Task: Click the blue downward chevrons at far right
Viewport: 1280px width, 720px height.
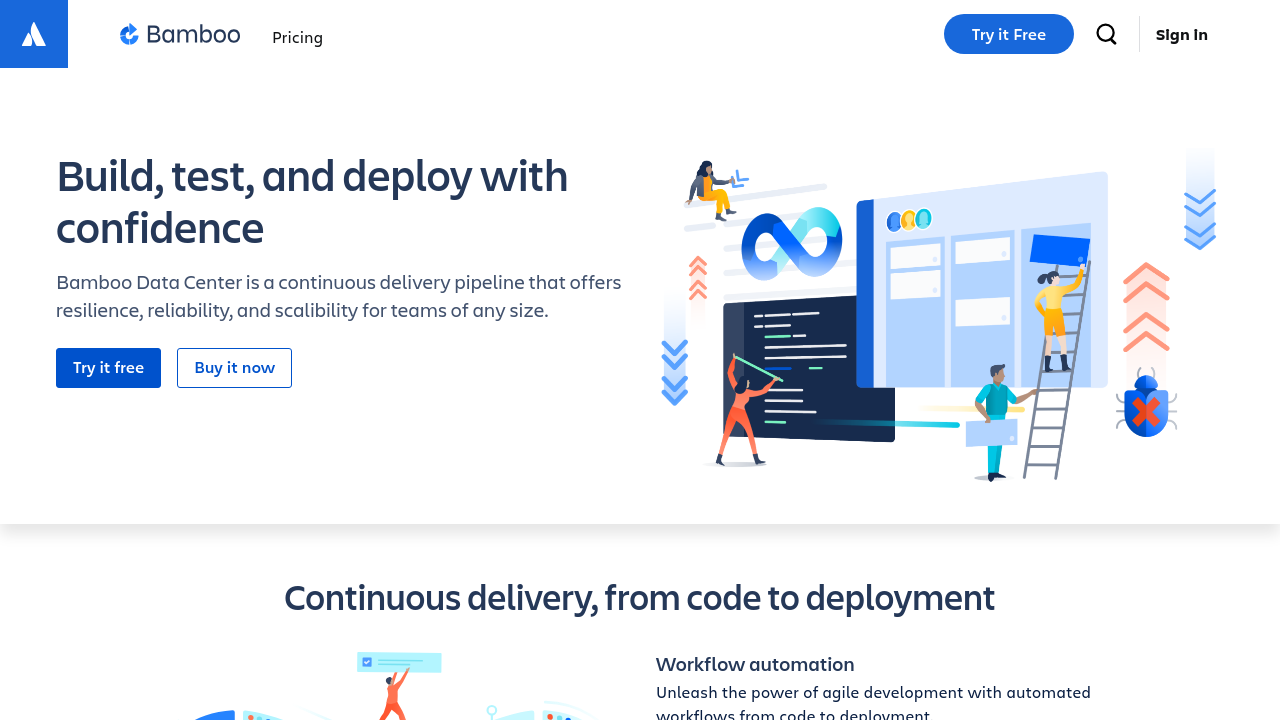Action: [x=1199, y=218]
